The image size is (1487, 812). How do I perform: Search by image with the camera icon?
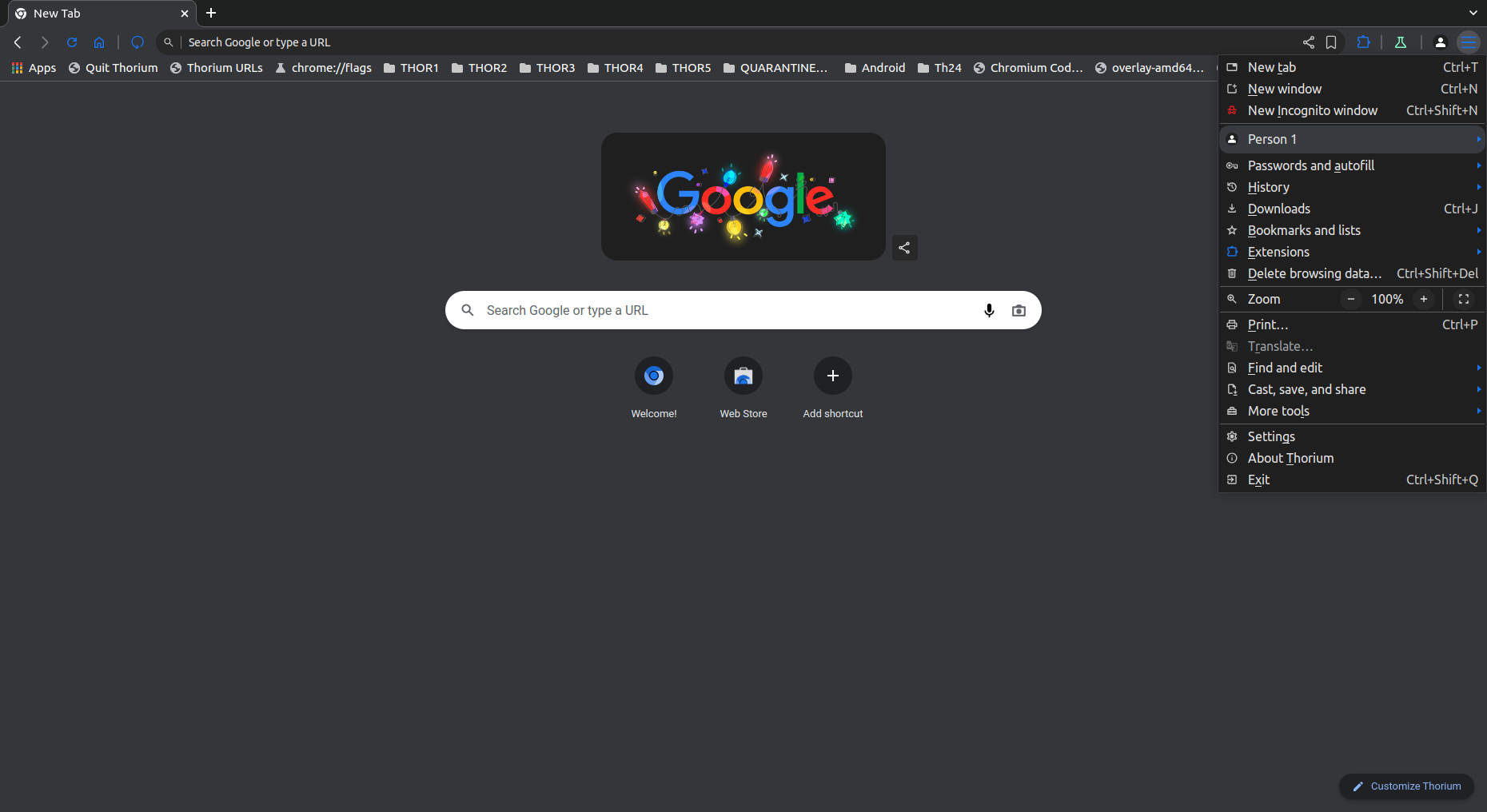pyautogui.click(x=1019, y=310)
